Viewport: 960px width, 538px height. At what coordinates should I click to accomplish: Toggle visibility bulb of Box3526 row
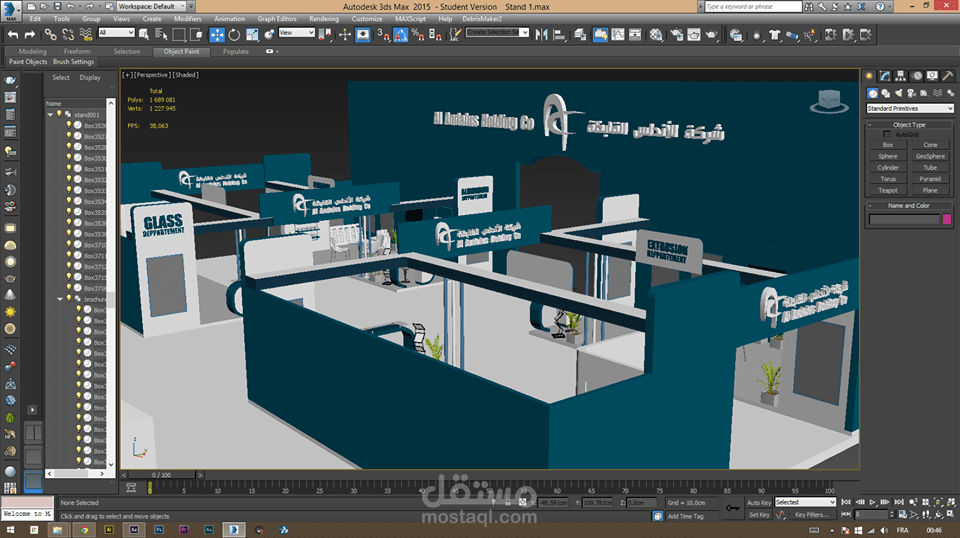click(x=69, y=125)
